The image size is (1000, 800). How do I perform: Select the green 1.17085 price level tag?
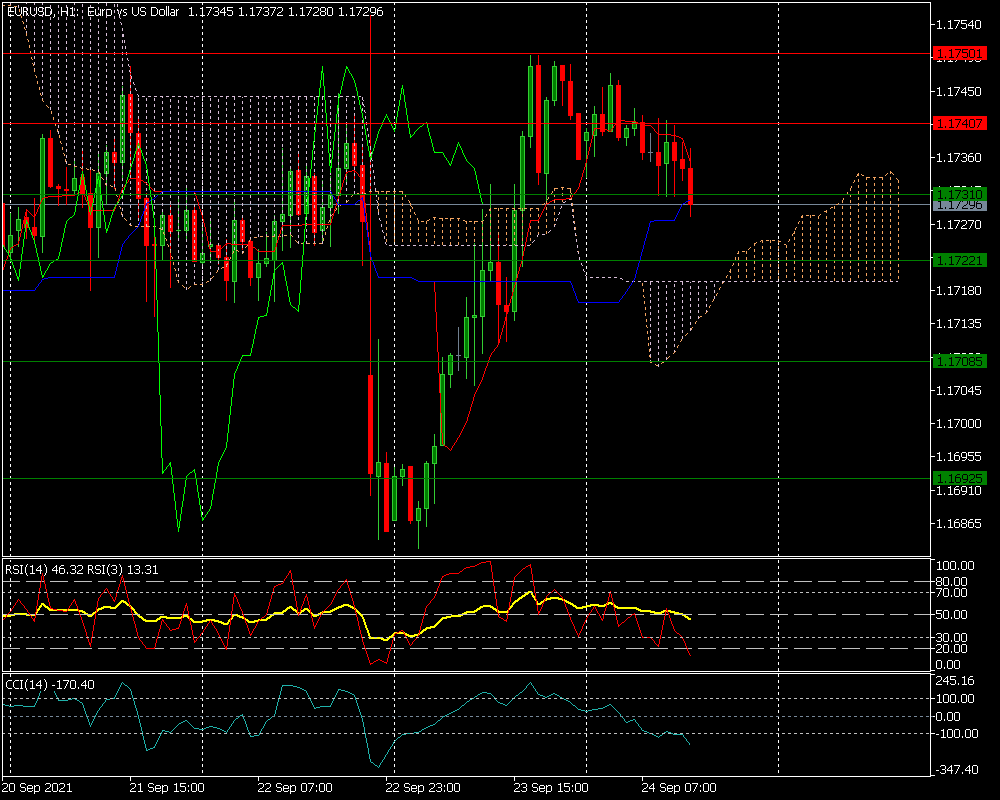tap(959, 360)
